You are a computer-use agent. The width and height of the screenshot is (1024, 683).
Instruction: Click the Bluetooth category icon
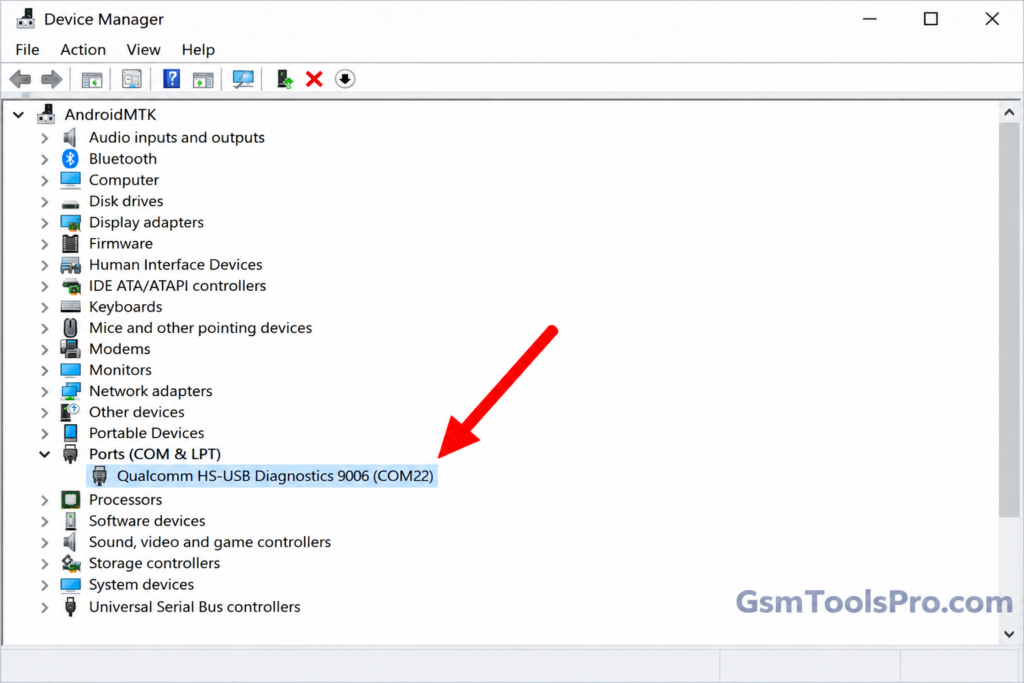(x=71, y=159)
